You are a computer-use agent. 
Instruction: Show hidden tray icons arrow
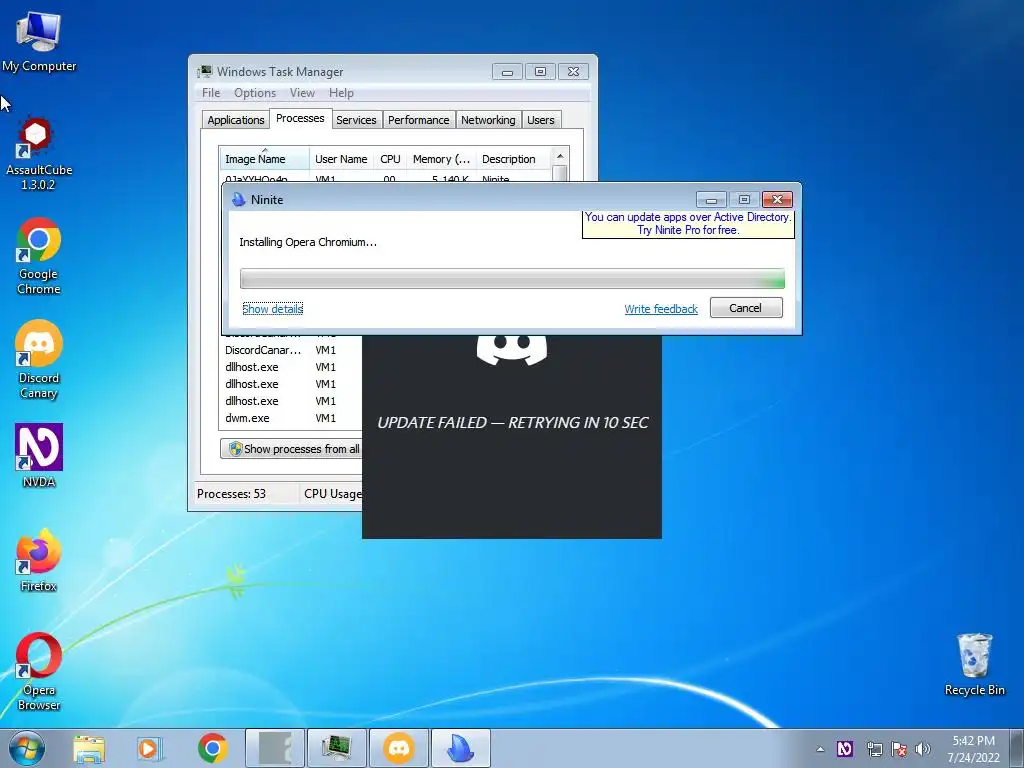820,749
